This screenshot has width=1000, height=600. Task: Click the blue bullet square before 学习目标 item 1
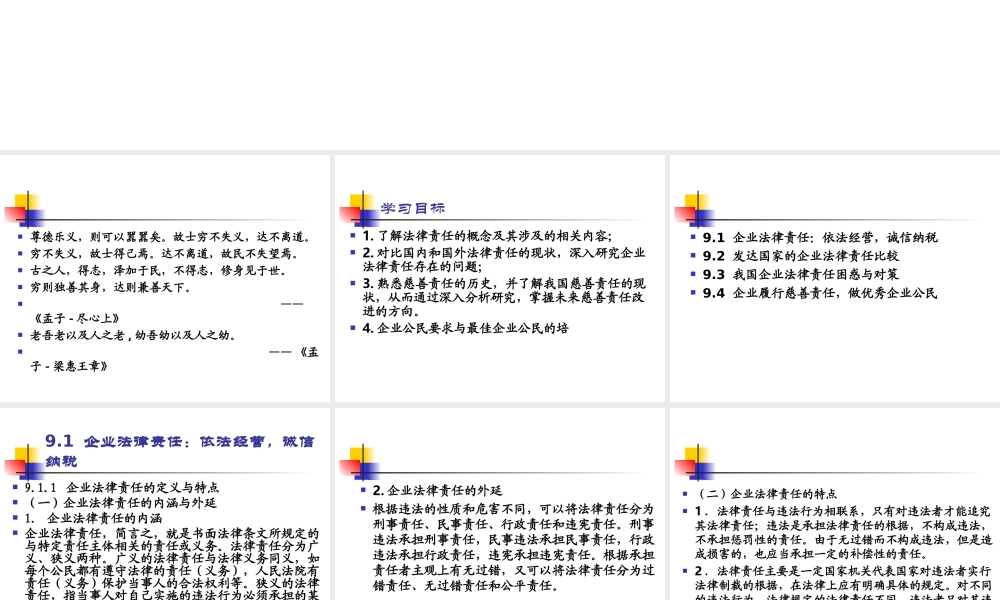tap(354, 234)
